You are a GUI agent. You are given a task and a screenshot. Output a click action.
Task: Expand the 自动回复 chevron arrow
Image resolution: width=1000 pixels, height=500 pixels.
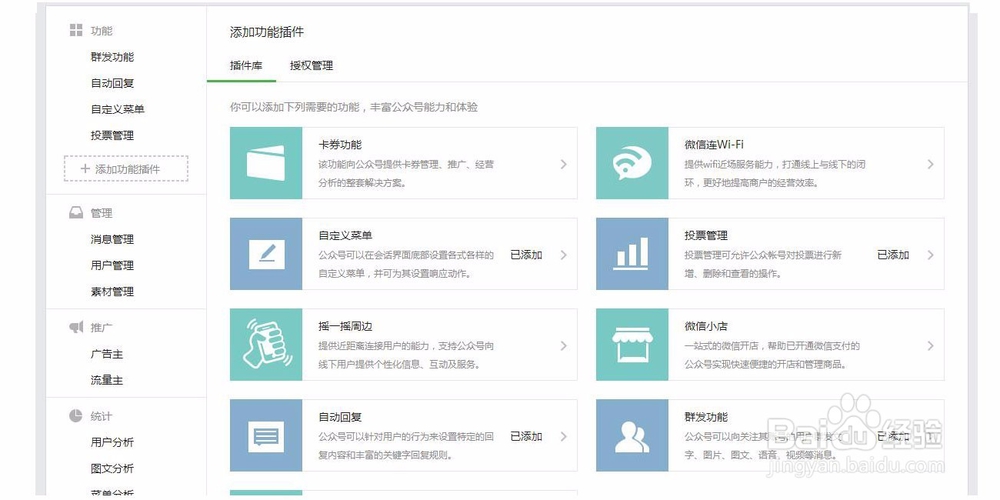(x=563, y=437)
